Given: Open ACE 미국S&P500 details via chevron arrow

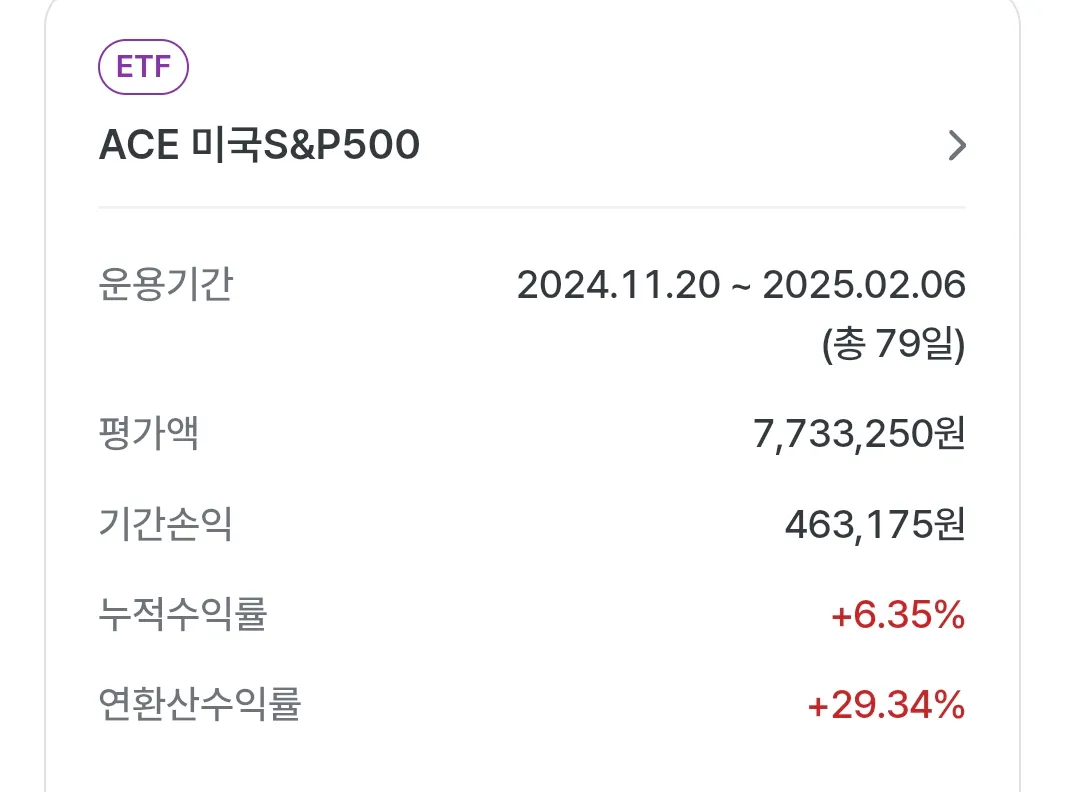Looking at the screenshot, I should [957, 145].
